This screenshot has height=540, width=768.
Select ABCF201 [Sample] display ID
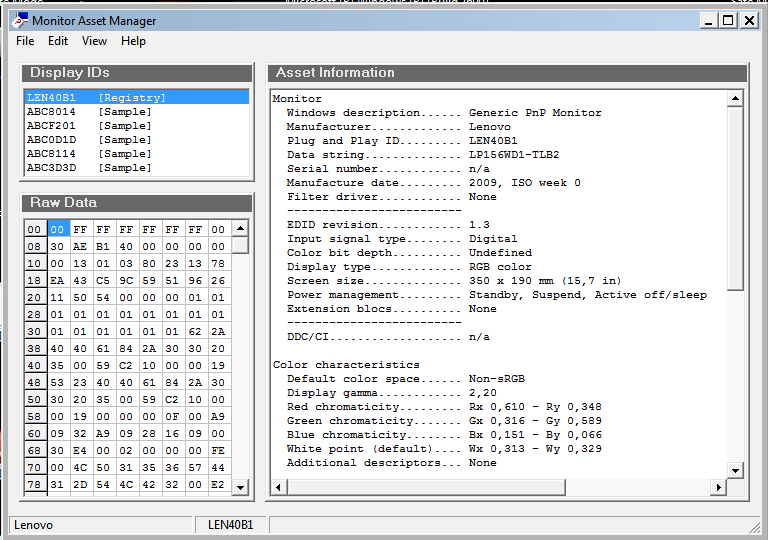137,126
